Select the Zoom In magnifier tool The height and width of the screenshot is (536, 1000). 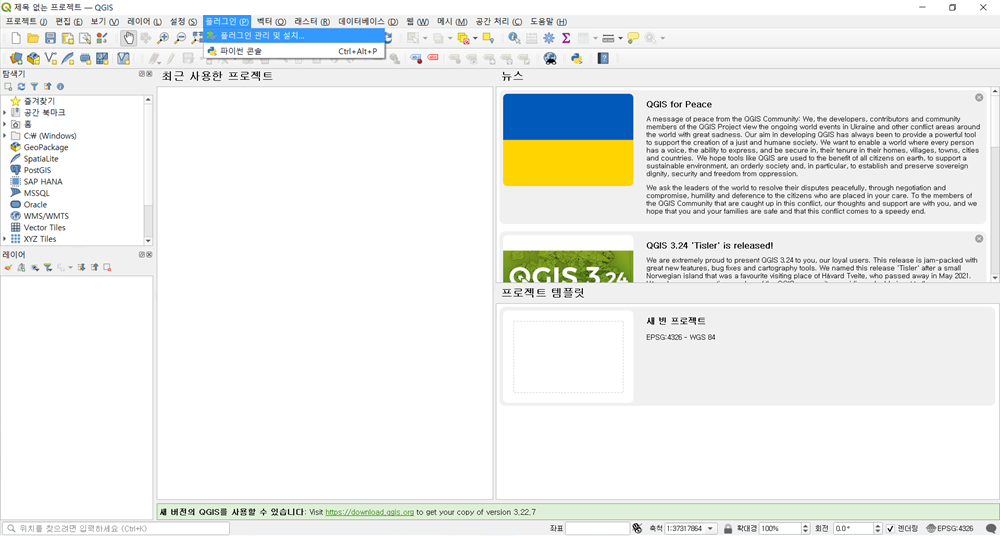163,38
